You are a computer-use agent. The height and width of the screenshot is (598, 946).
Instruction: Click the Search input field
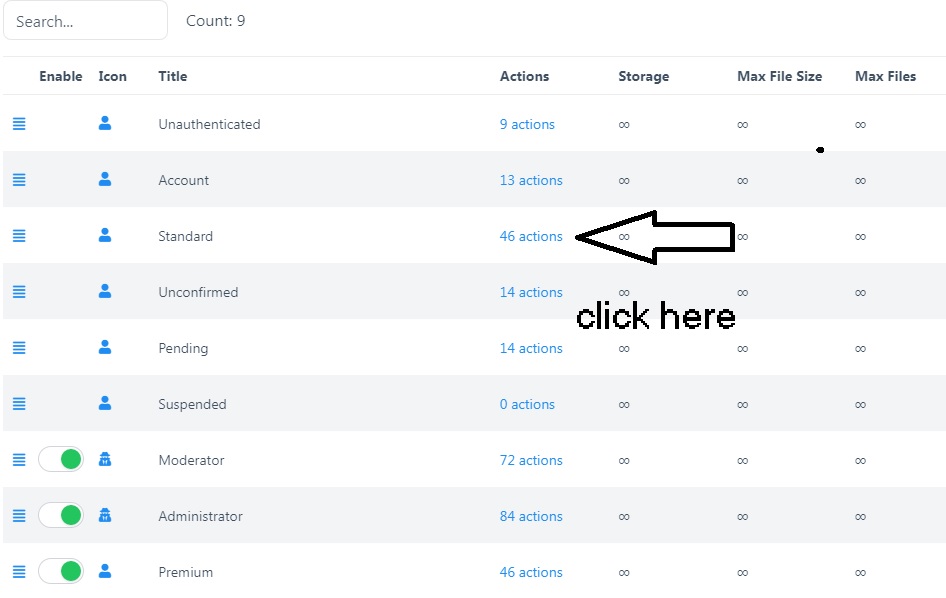pyautogui.click(x=85, y=21)
